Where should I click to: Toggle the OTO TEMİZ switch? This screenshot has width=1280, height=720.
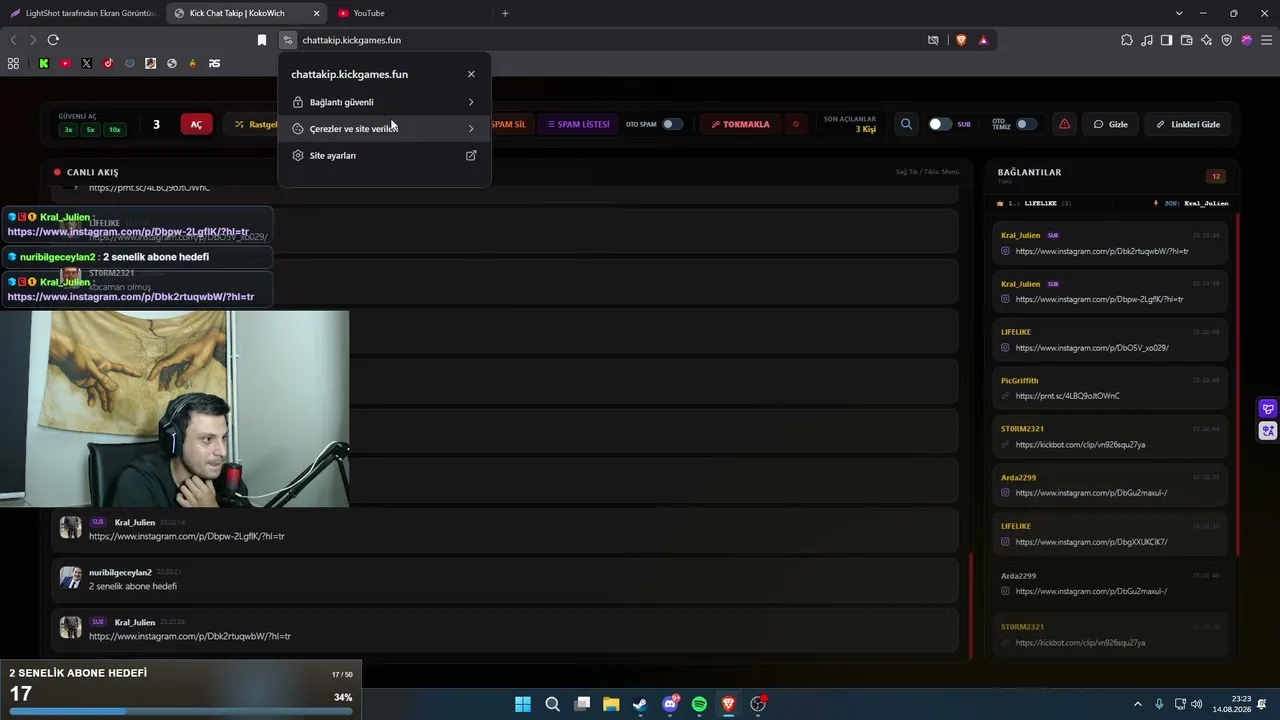(1026, 124)
